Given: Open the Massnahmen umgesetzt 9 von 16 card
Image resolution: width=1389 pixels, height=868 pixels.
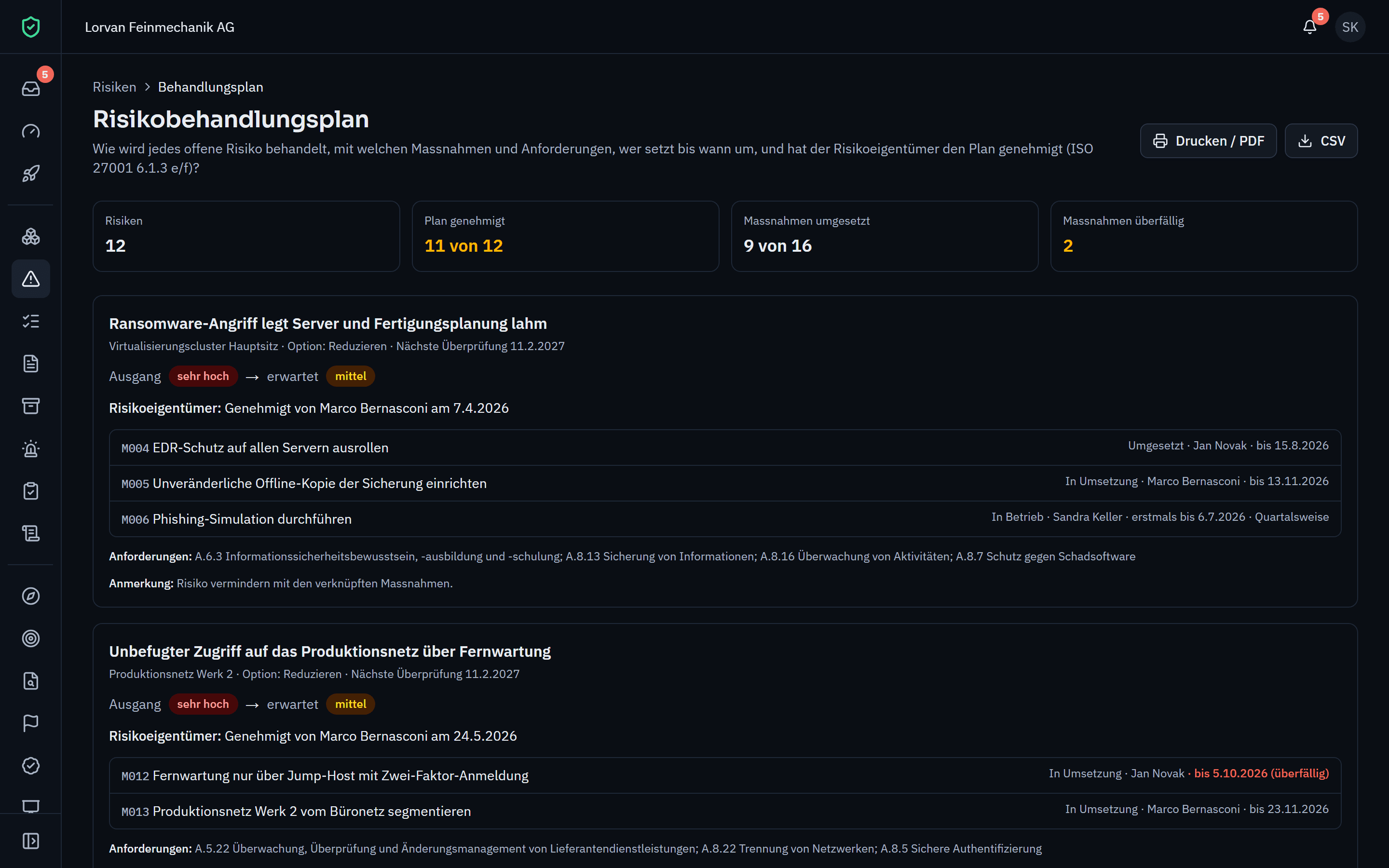Looking at the screenshot, I should [885, 236].
